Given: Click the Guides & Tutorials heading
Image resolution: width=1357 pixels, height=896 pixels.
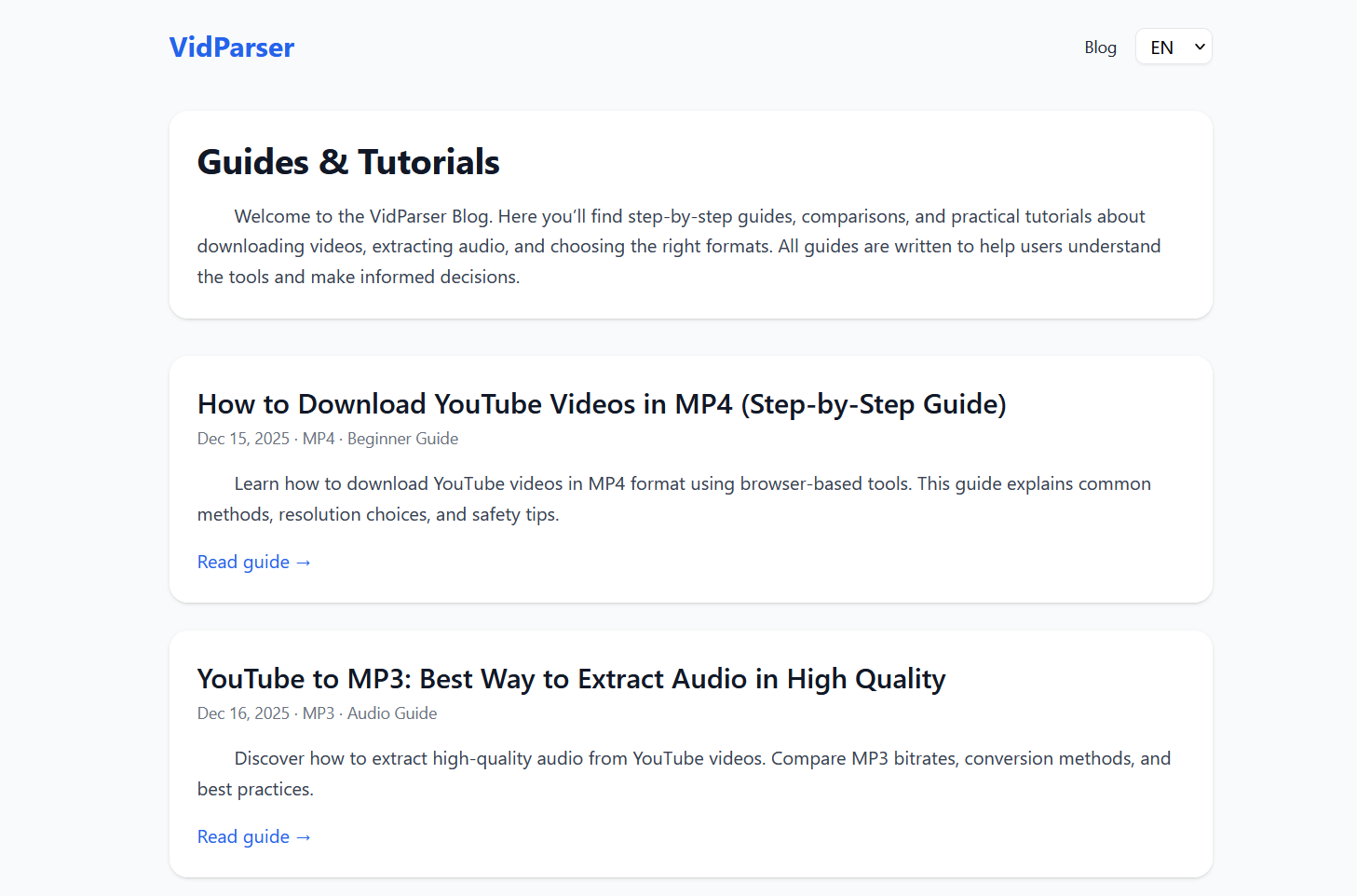Looking at the screenshot, I should [x=347, y=161].
